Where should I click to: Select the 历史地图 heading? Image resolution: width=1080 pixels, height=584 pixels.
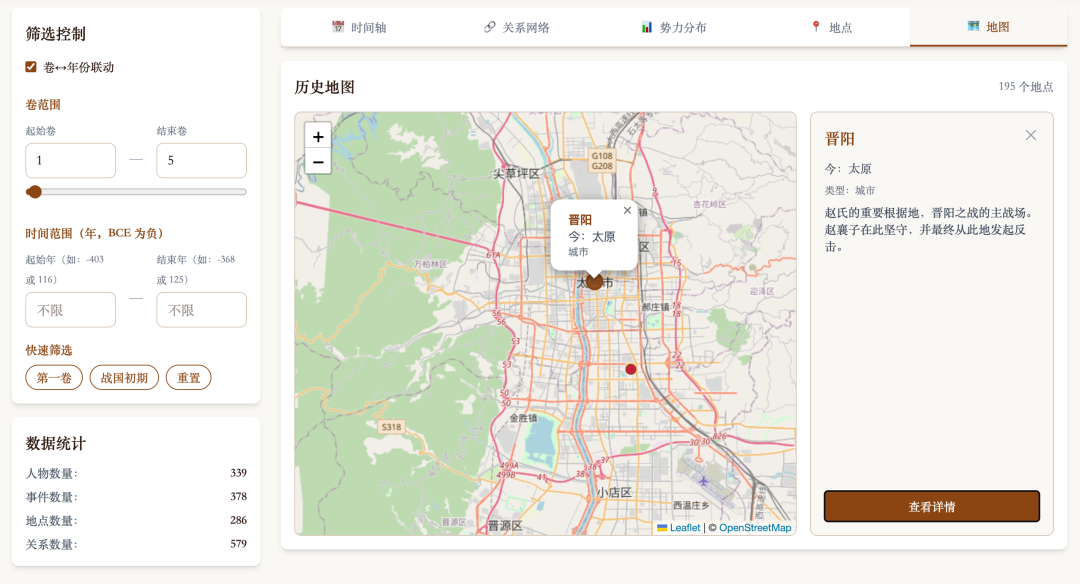tap(324, 87)
